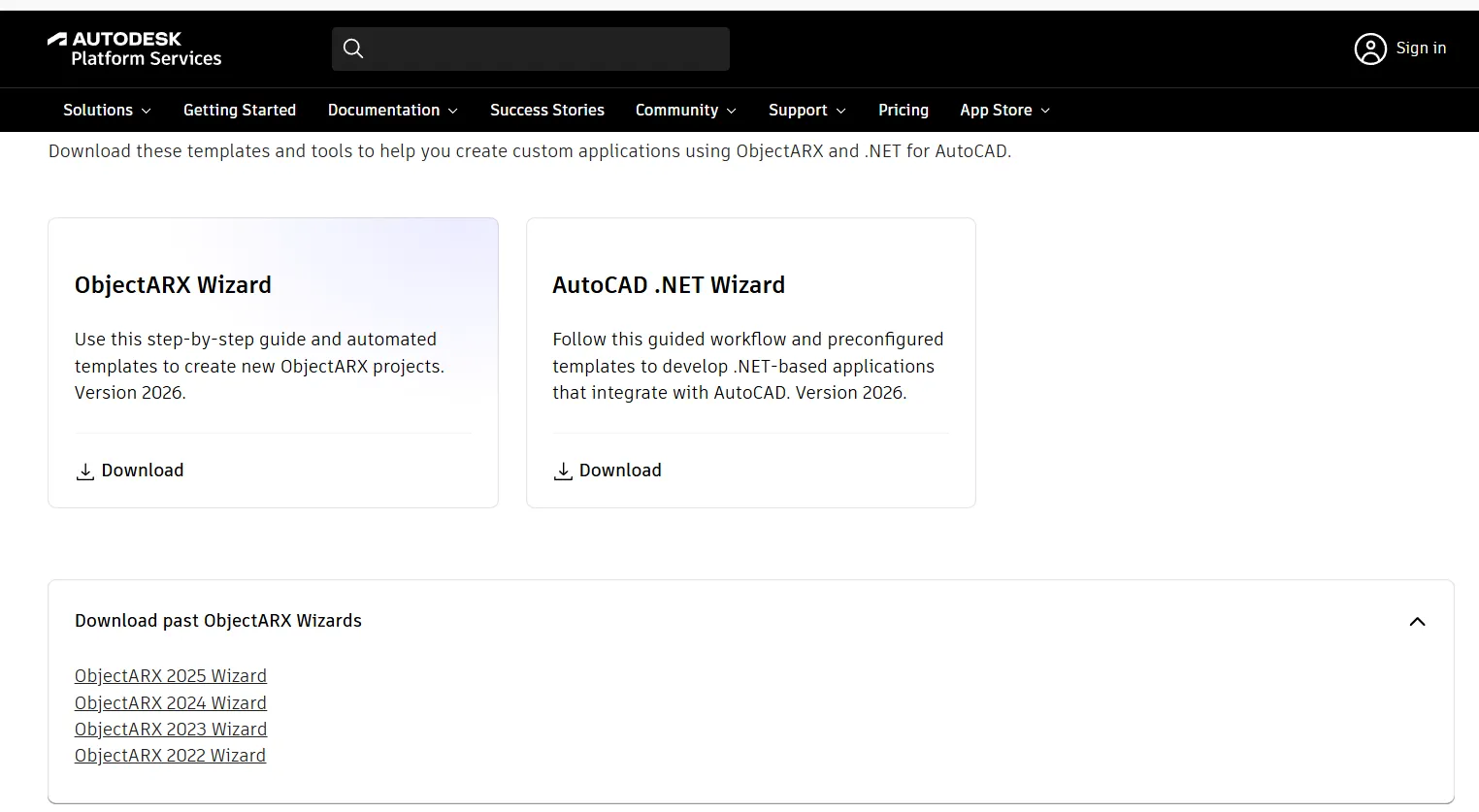Click the ObjectARX Wizard download arrow icon
Viewport: 1479px width, 812px height.
[x=85, y=471]
